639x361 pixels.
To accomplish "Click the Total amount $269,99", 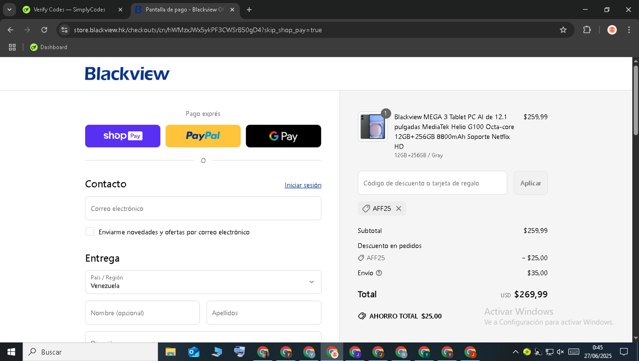I will (x=531, y=294).
